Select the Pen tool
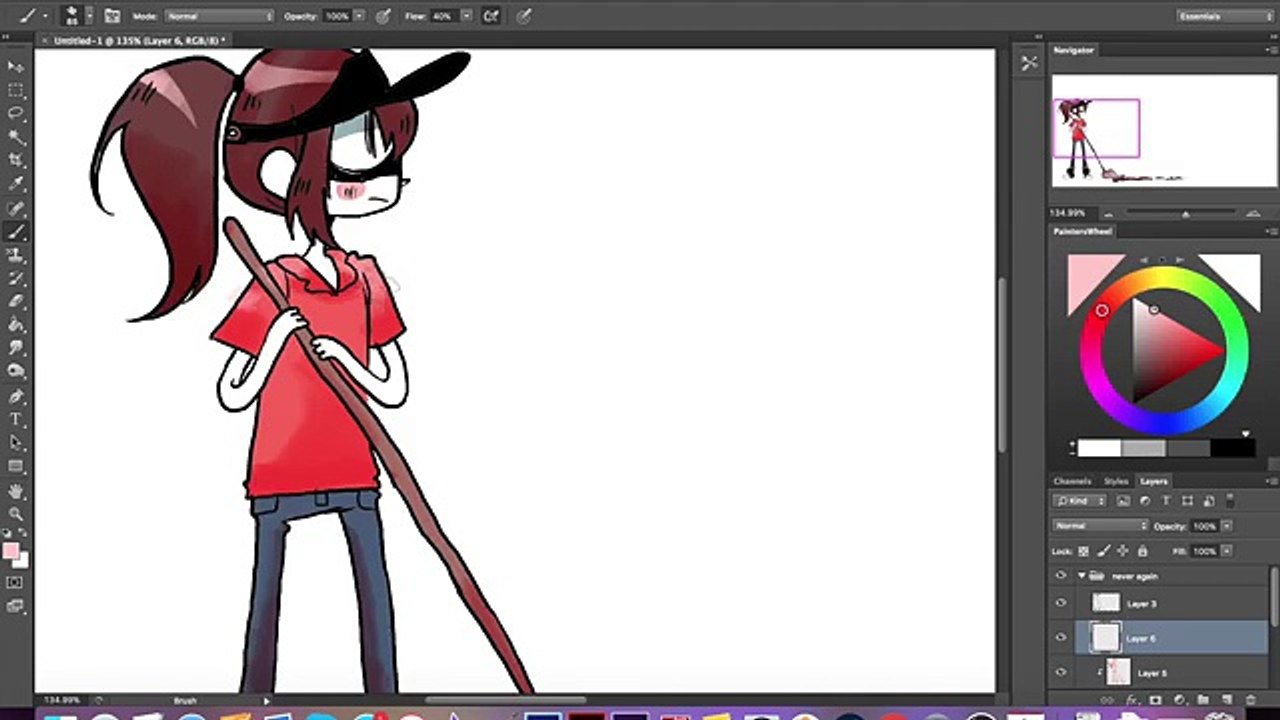The width and height of the screenshot is (1280, 720). coord(16,396)
